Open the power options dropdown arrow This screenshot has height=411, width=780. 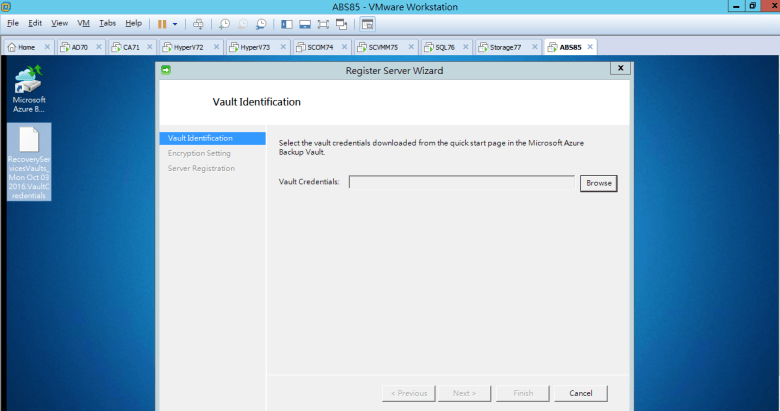(175, 22)
